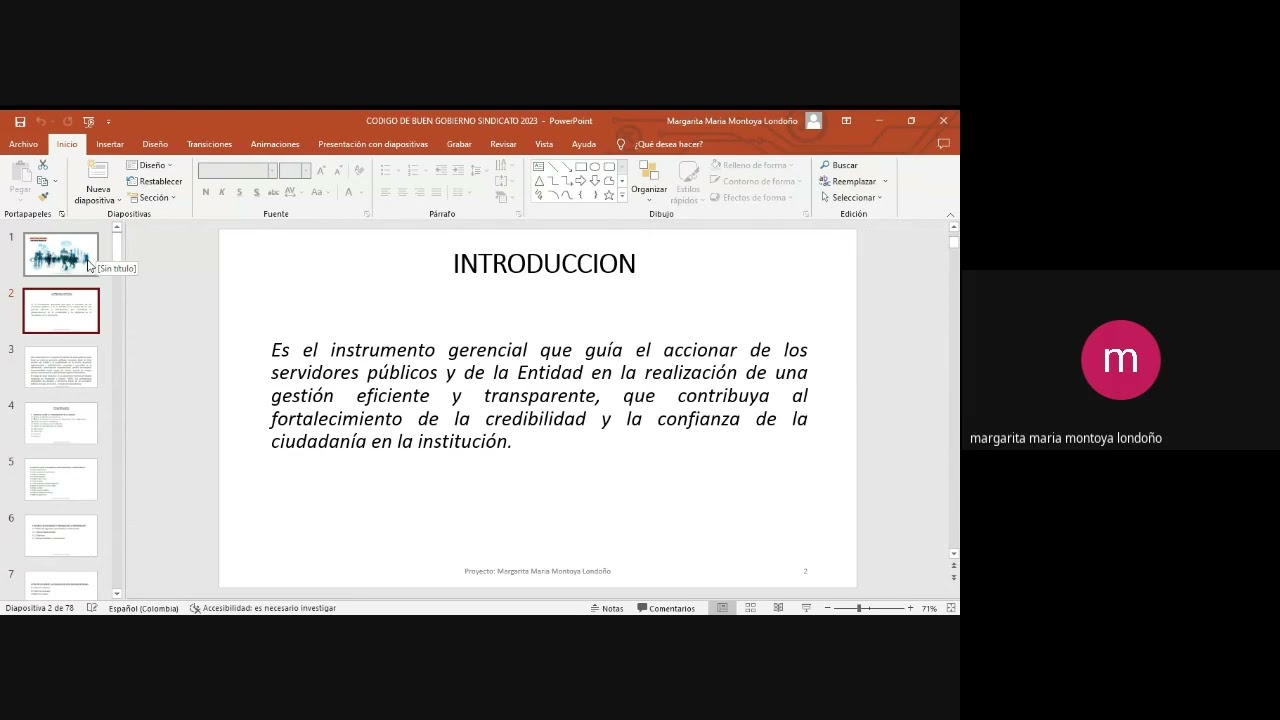Viewport: 1280px width, 720px height.
Task: Switch to the Insertar tab
Action: pos(110,144)
